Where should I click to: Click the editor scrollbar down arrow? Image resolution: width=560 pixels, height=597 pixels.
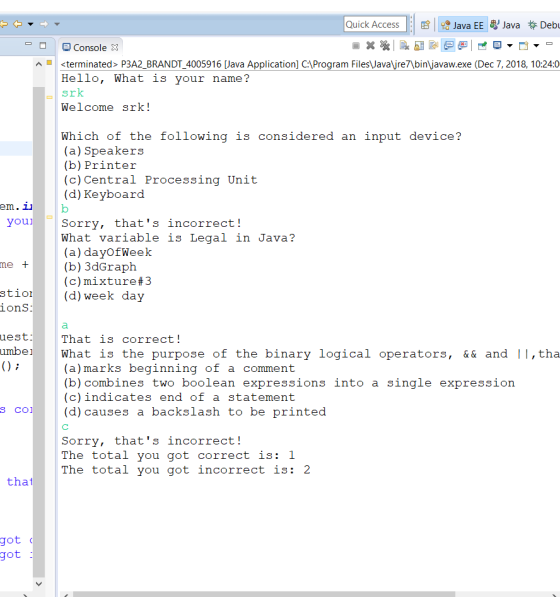tap(39, 583)
